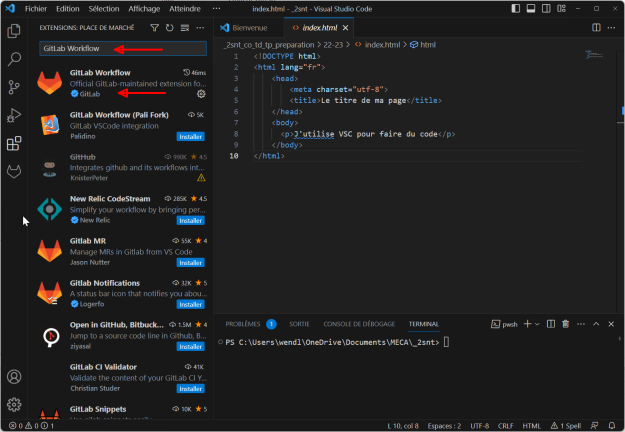The image size is (625, 432).
Task: Open the Manage gear in activity bar
Action: [x=14, y=405]
